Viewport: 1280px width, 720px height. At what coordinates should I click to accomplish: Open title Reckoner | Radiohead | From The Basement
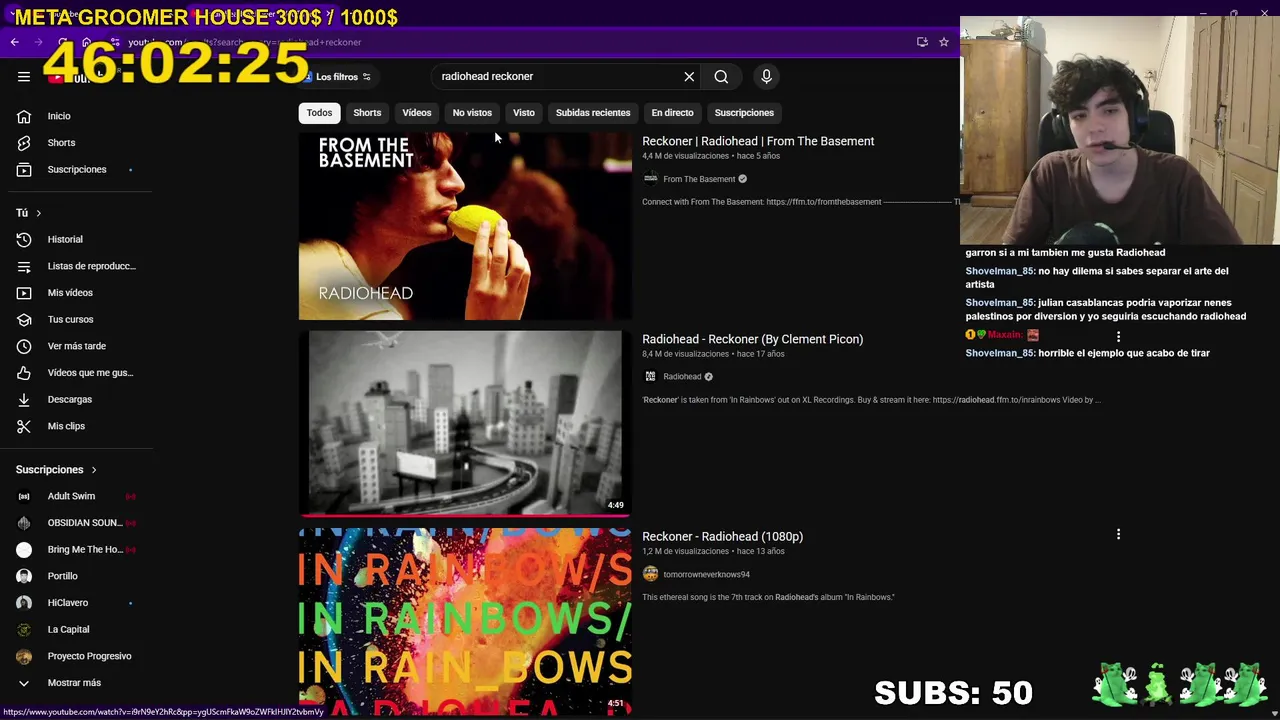(x=758, y=141)
